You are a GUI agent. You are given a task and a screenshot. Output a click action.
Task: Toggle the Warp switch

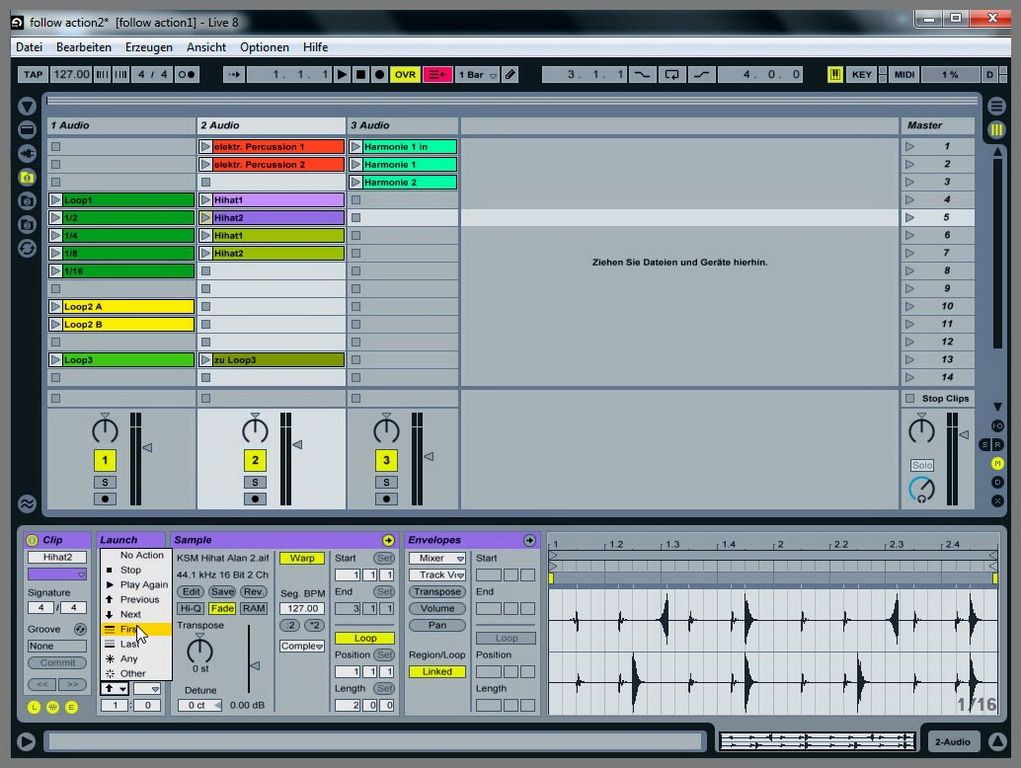click(x=302, y=558)
